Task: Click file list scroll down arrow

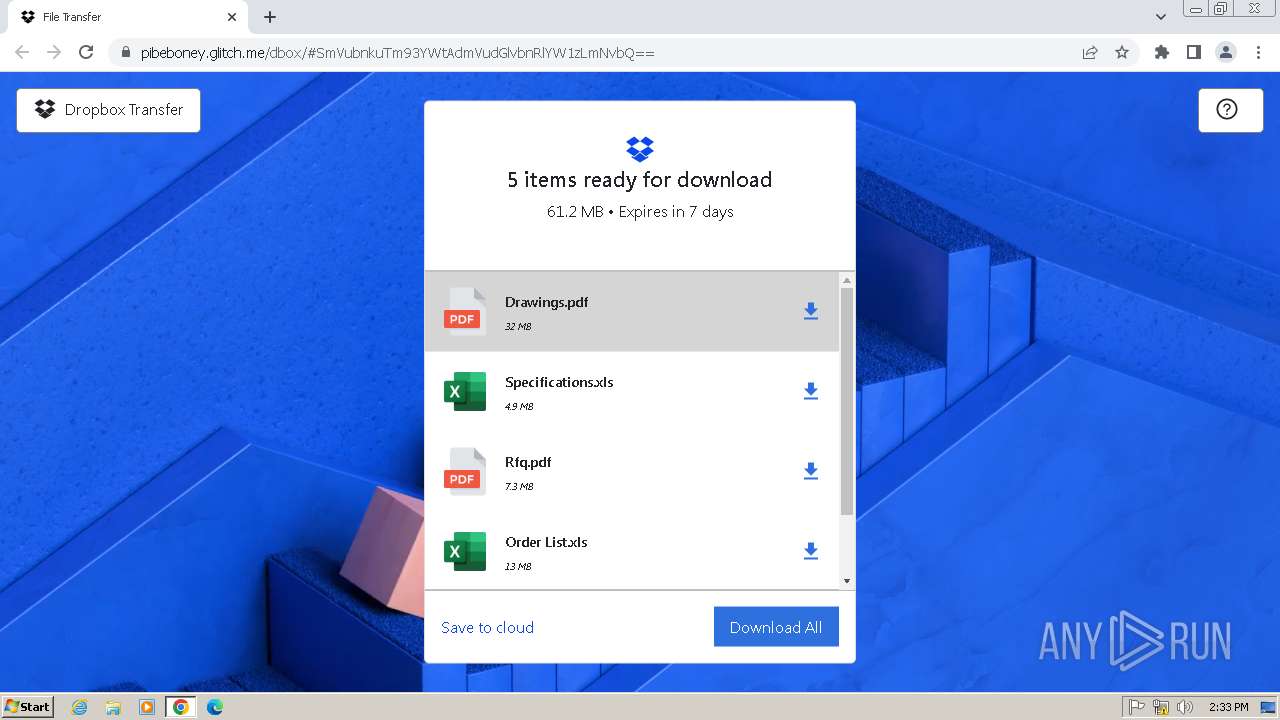Action: coord(847,581)
